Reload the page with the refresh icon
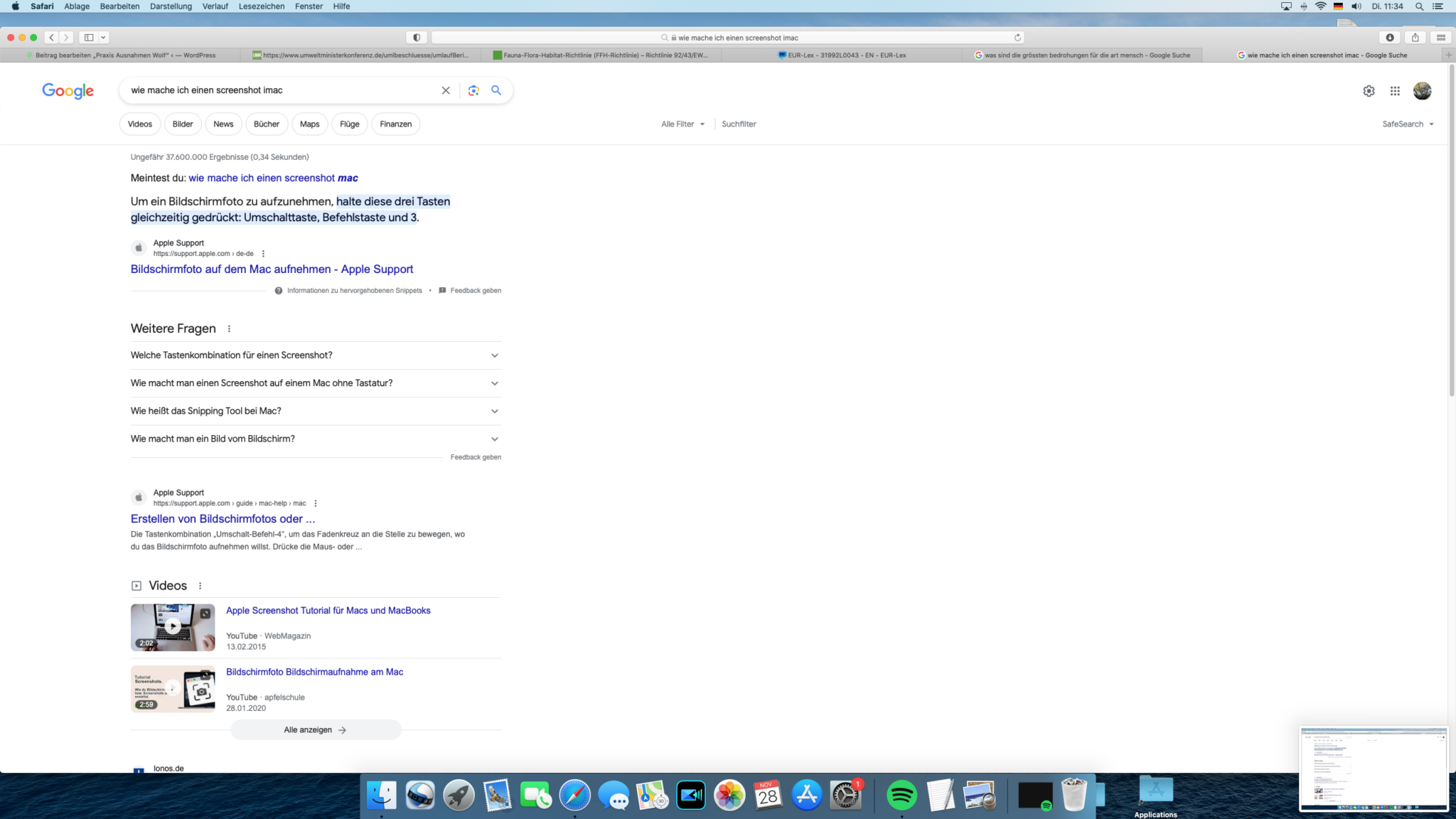Image resolution: width=1456 pixels, height=819 pixels. (1017, 38)
